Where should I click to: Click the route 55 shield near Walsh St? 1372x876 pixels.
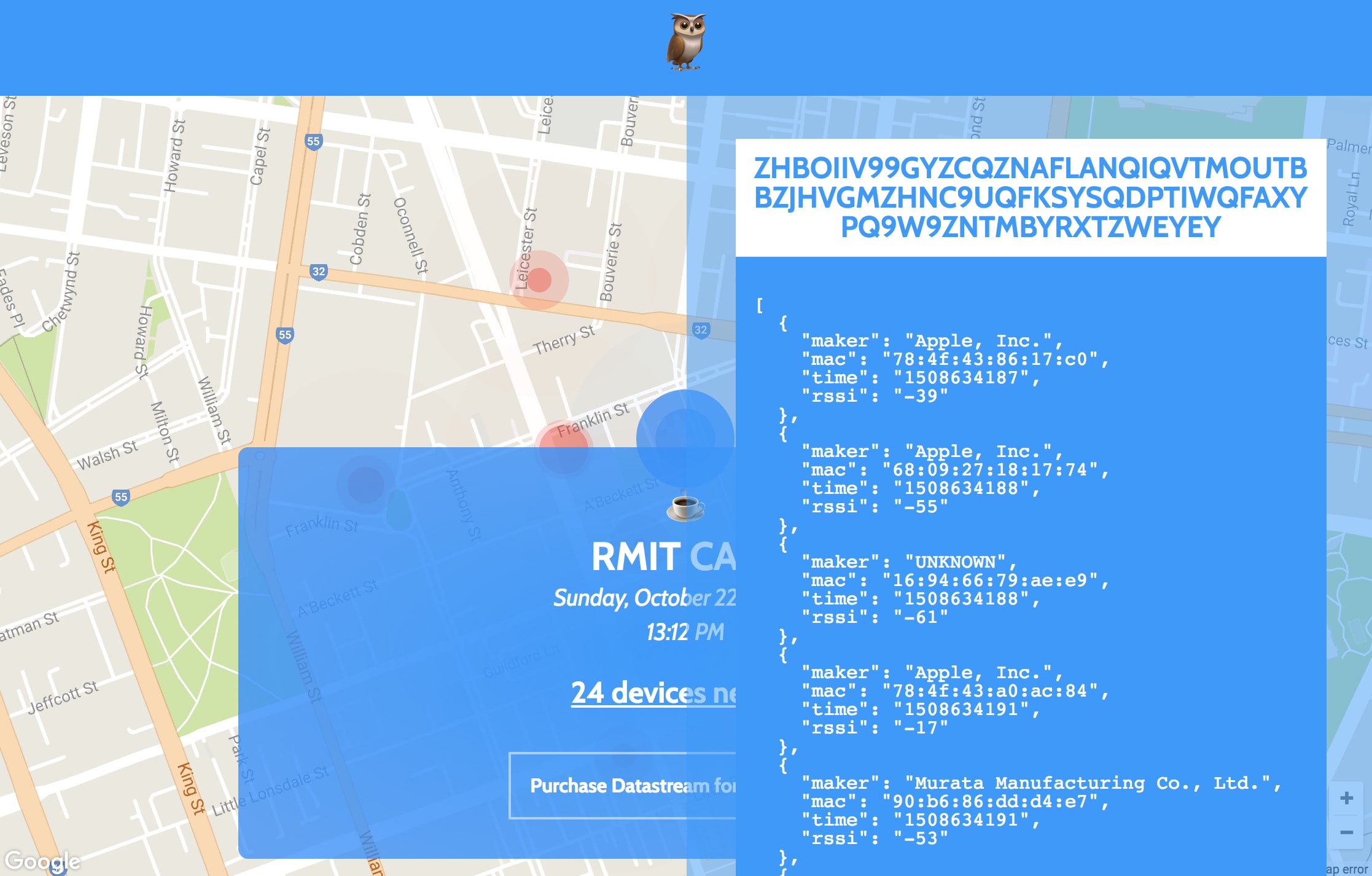[121, 497]
